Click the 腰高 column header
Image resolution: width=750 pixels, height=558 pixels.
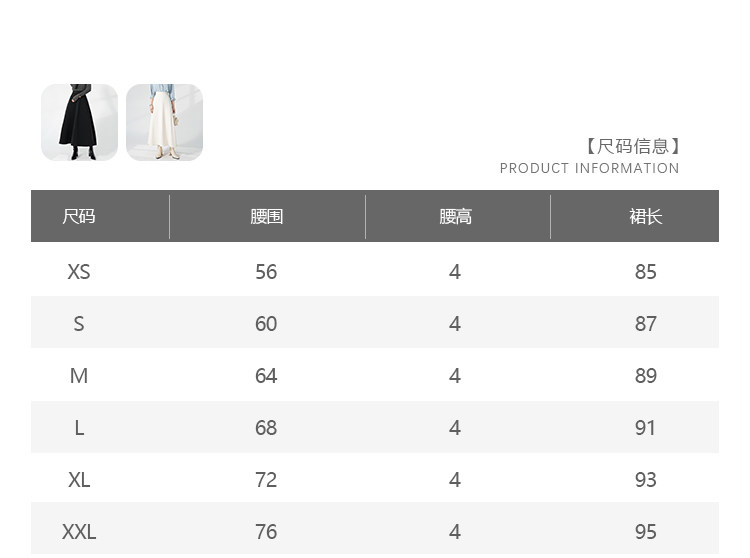click(x=455, y=216)
